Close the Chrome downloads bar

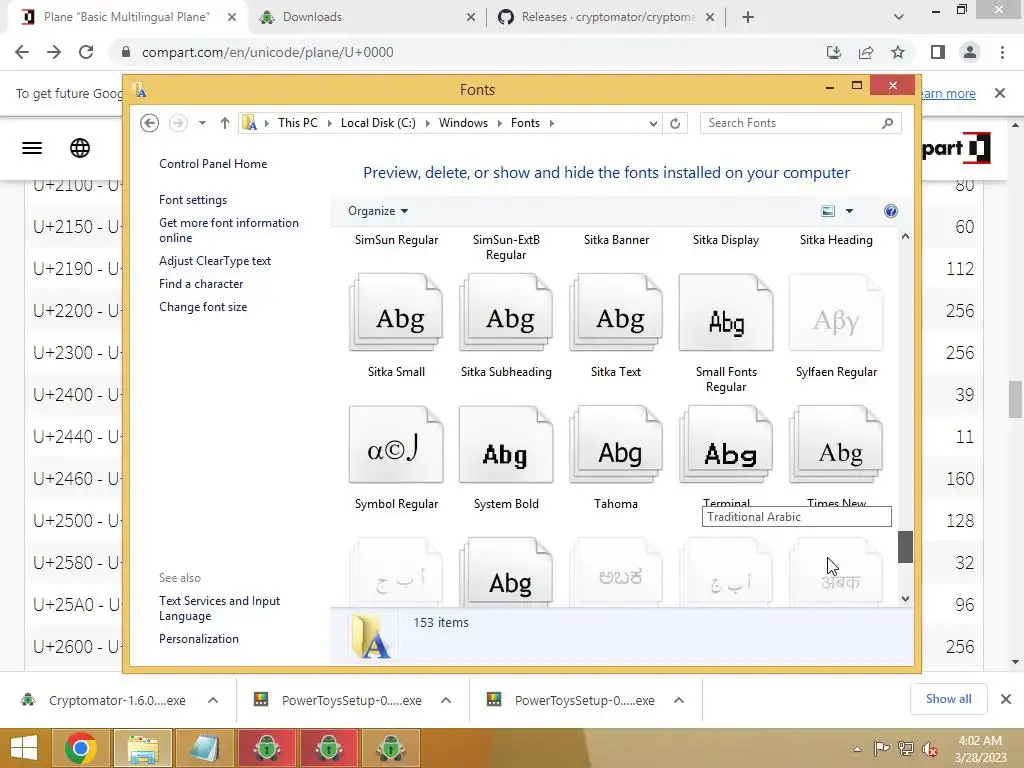(x=1006, y=699)
